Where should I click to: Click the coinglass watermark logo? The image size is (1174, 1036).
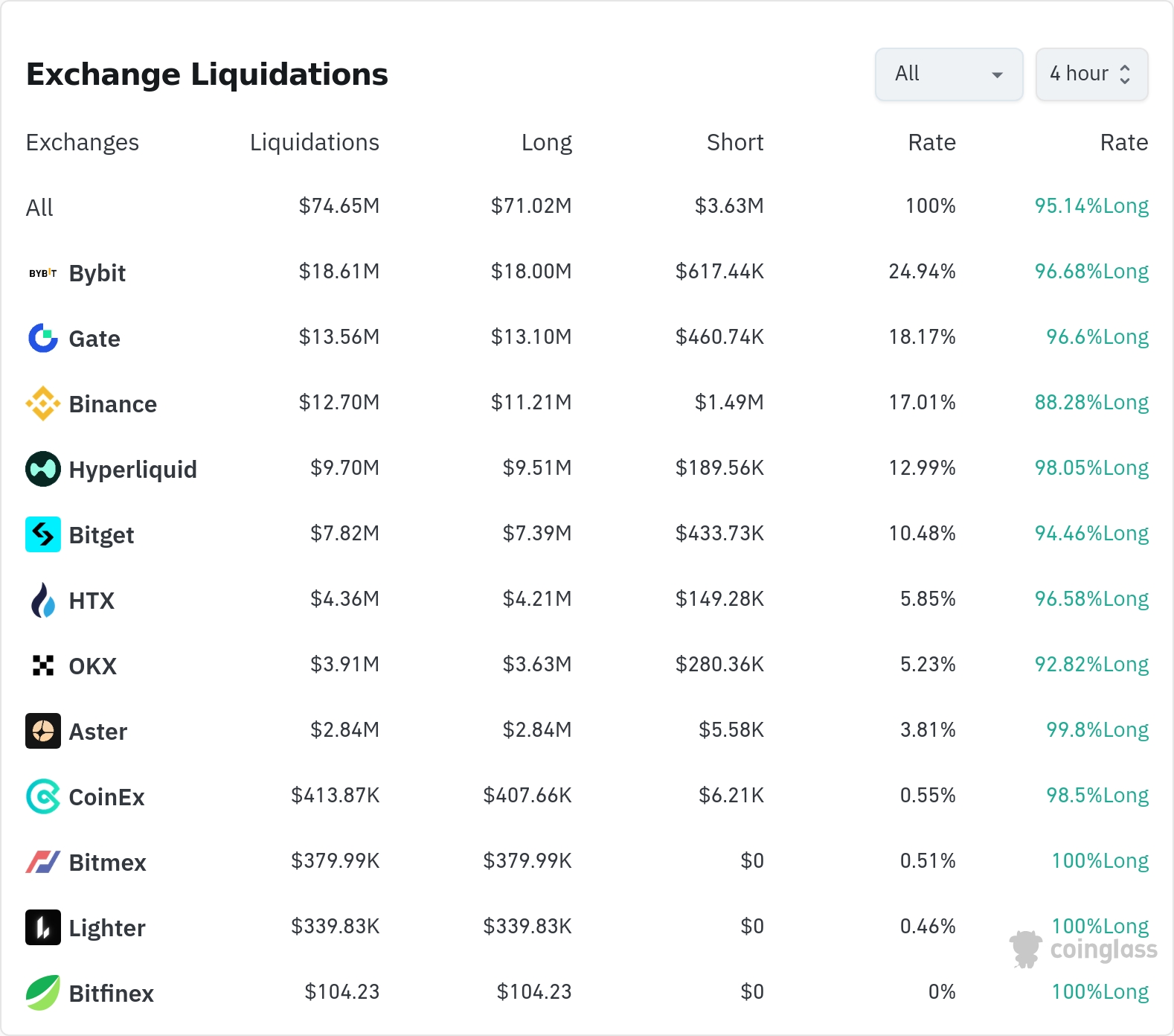1083,950
